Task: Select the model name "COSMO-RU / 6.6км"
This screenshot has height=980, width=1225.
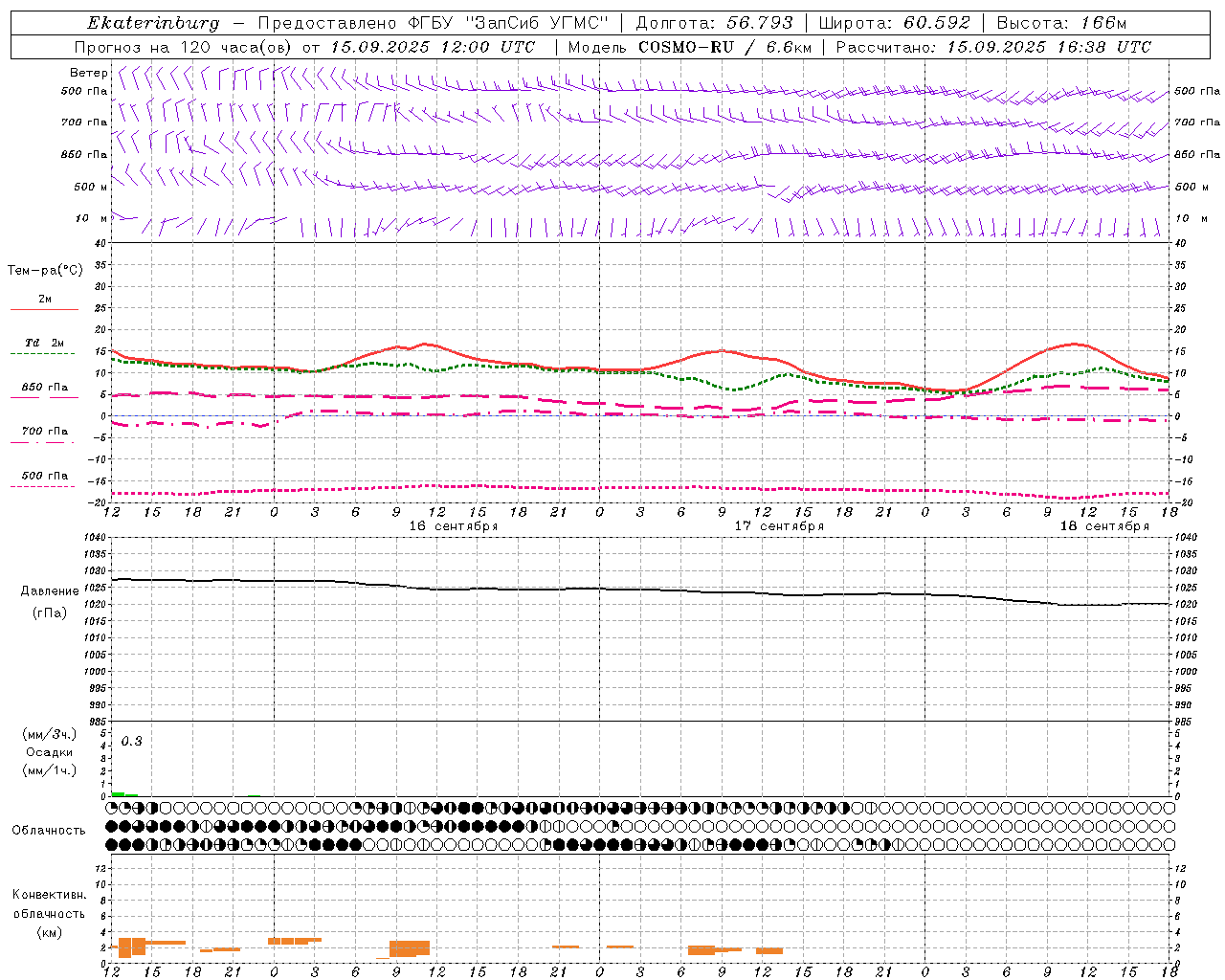Action: tap(724, 47)
